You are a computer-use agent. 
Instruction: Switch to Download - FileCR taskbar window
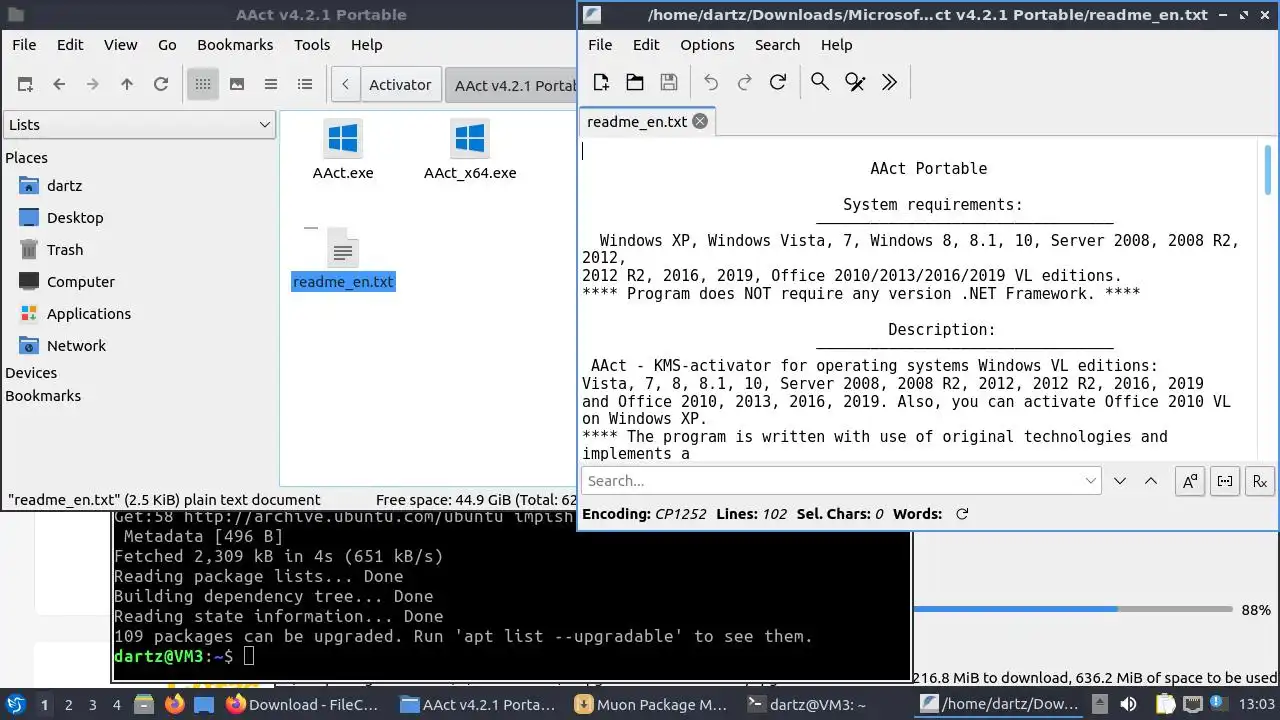(302, 705)
